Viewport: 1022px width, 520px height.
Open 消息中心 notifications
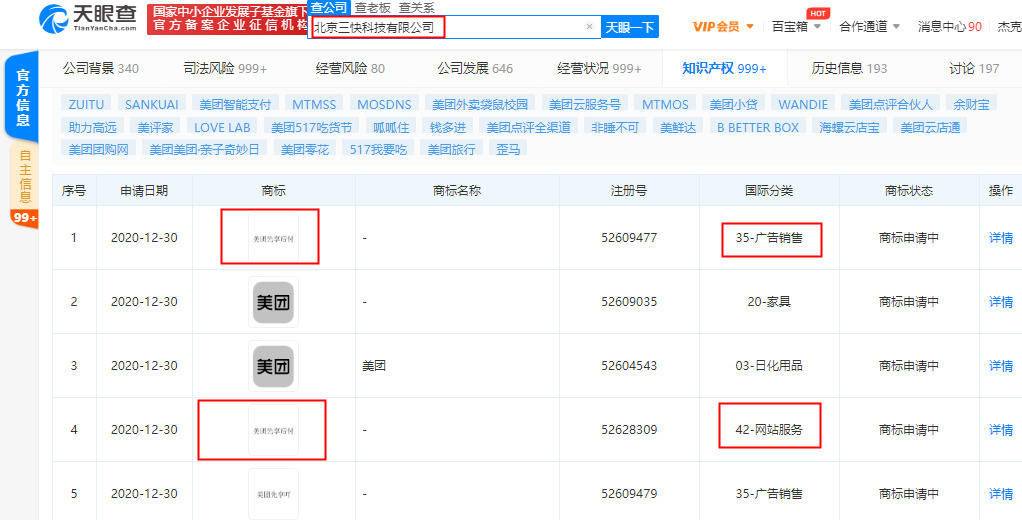(x=950, y=27)
